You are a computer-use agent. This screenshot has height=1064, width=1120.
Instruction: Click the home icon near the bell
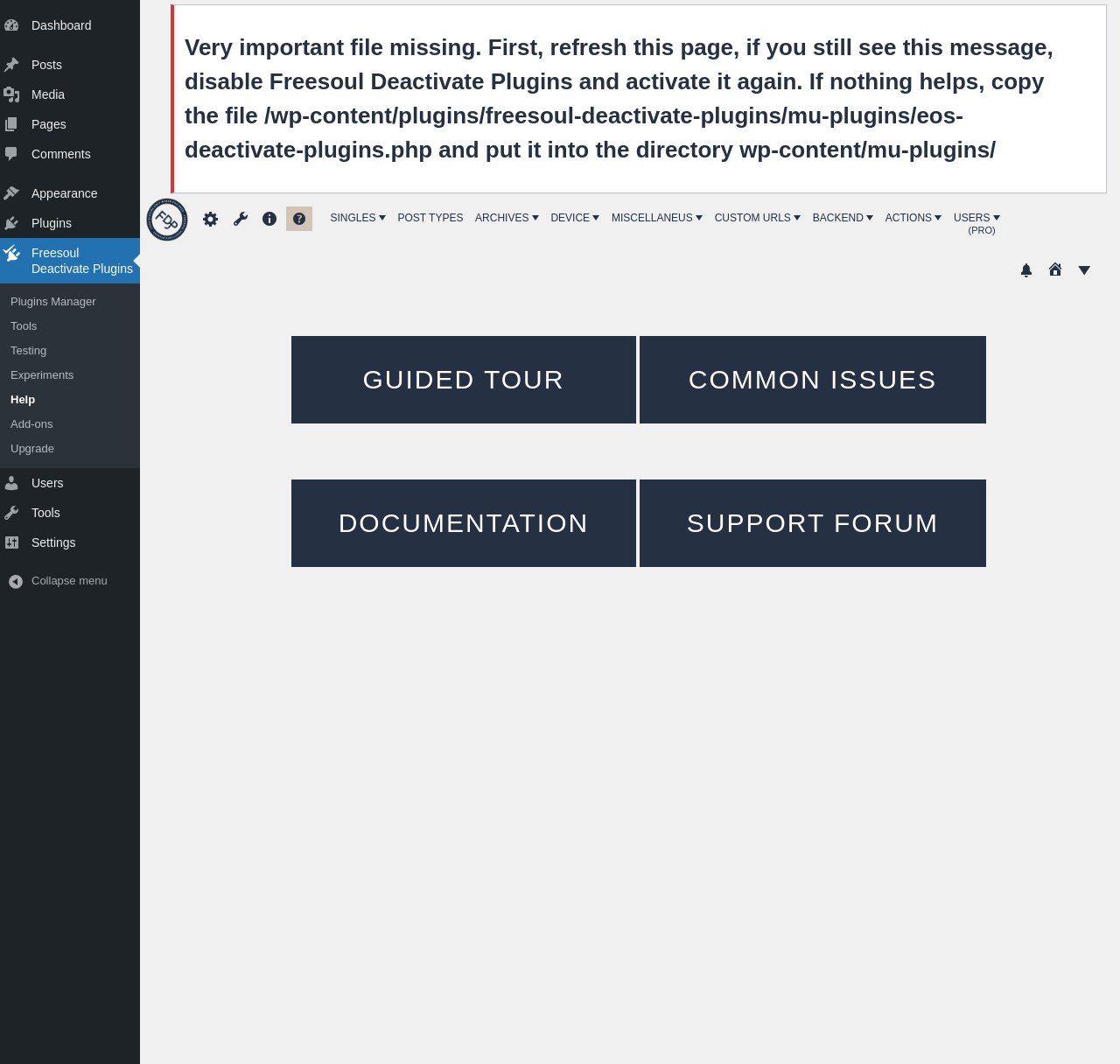coord(1055,269)
